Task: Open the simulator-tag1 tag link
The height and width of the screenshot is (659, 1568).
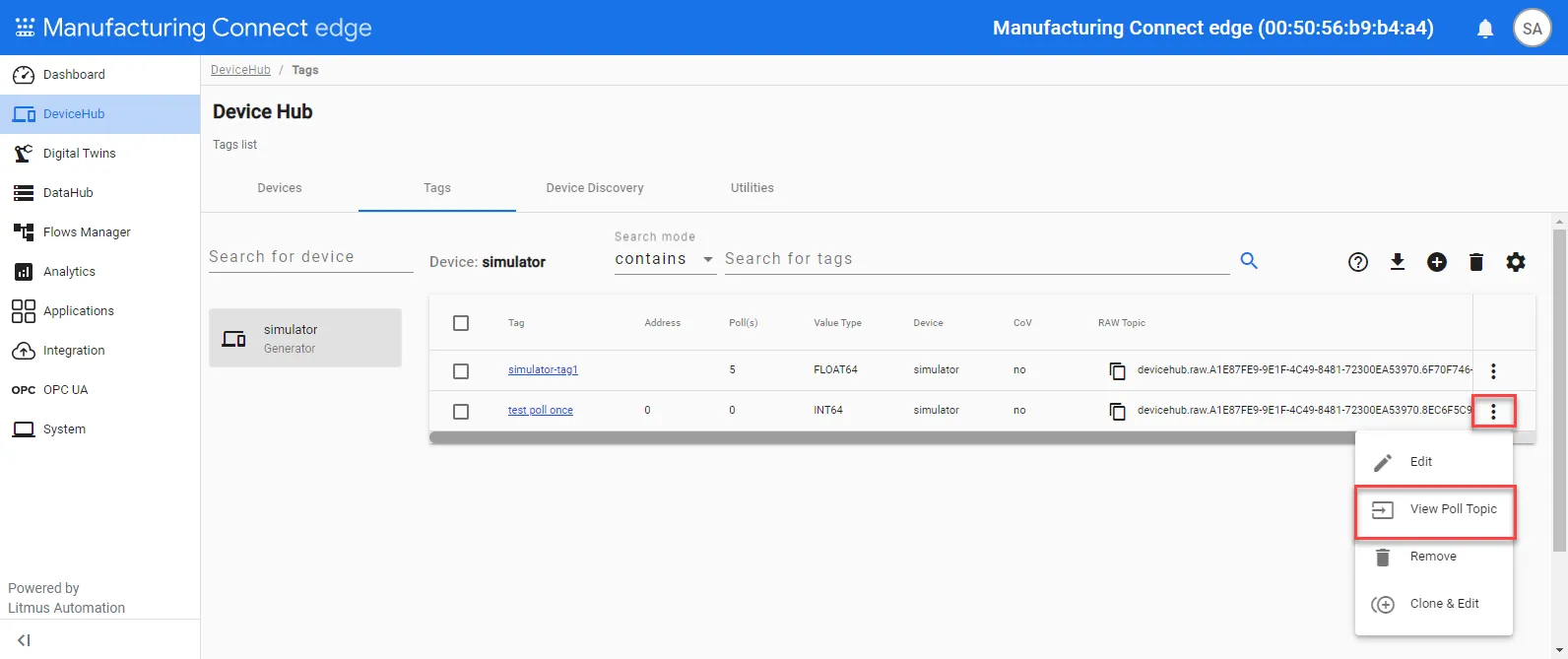Action: point(543,370)
